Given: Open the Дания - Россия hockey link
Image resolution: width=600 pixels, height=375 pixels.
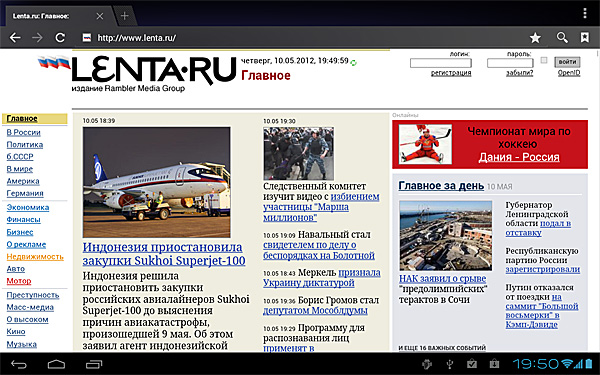Looking at the screenshot, I should [519, 157].
